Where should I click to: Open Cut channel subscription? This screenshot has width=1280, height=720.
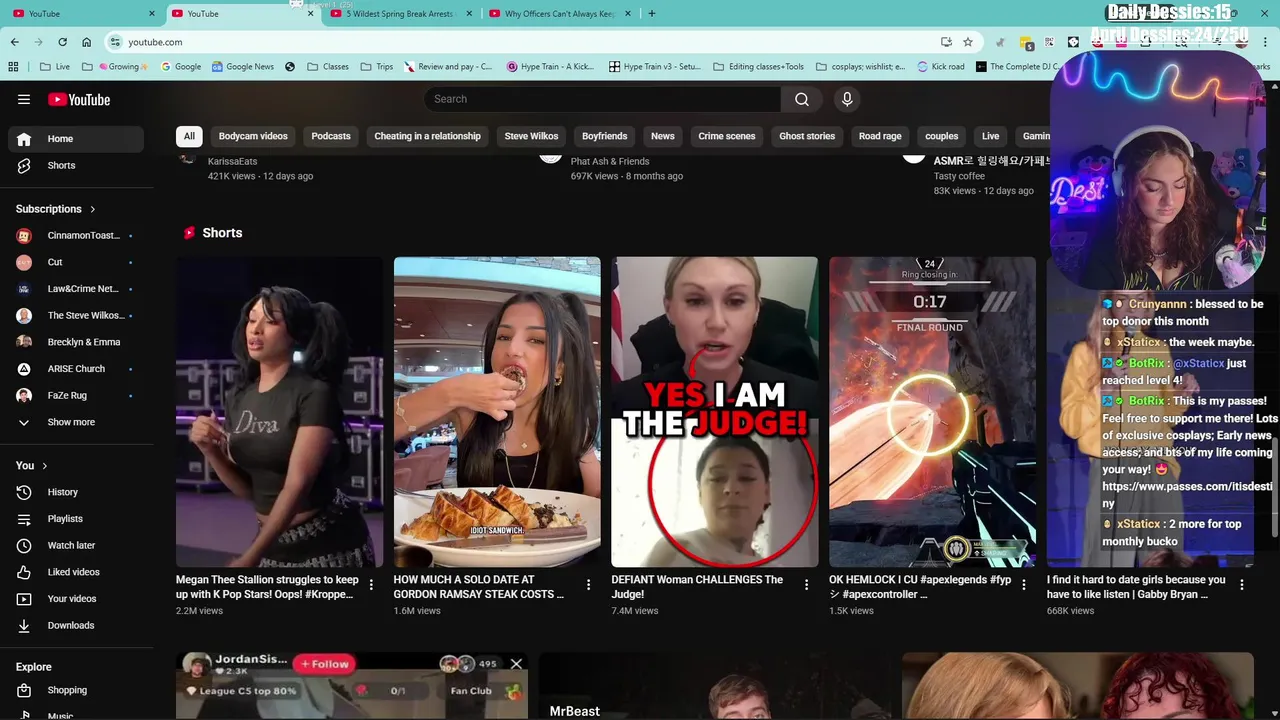(x=76, y=262)
